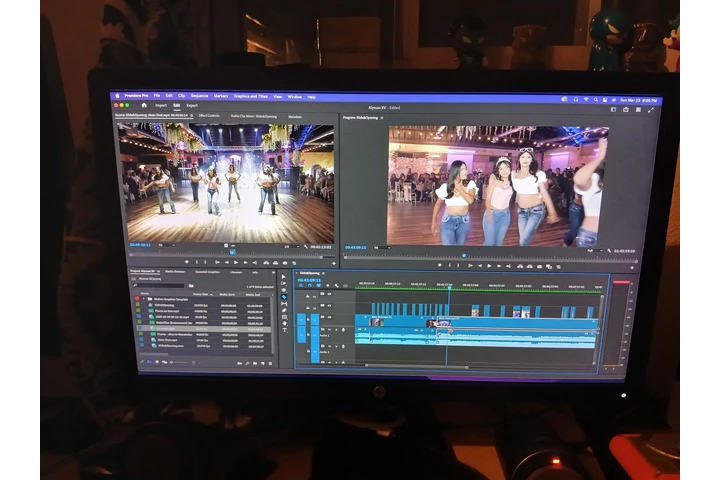Switch to Essential Graphics tab
720x480 pixels.
point(208,272)
